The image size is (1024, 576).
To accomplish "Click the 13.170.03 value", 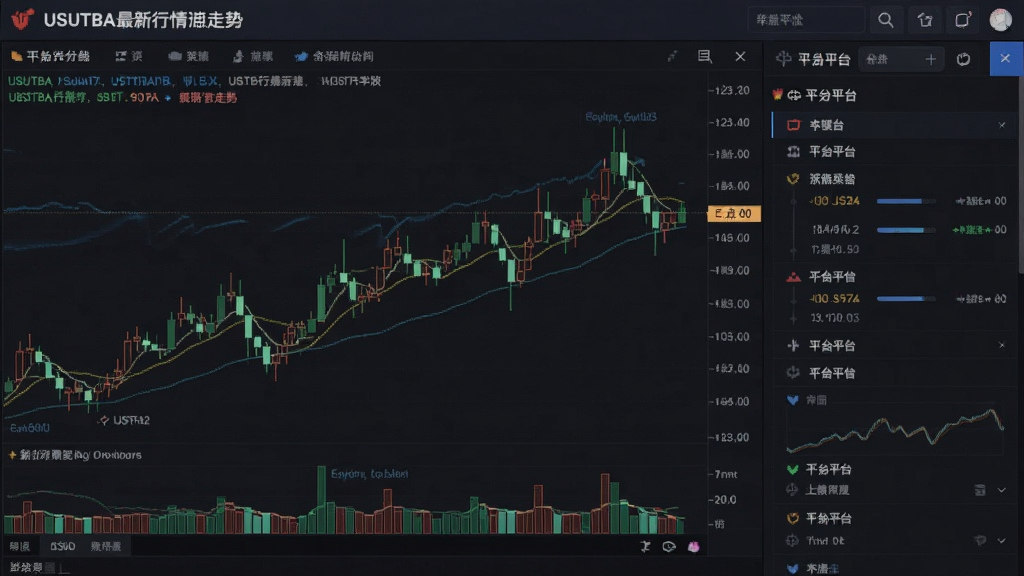I will (835, 318).
